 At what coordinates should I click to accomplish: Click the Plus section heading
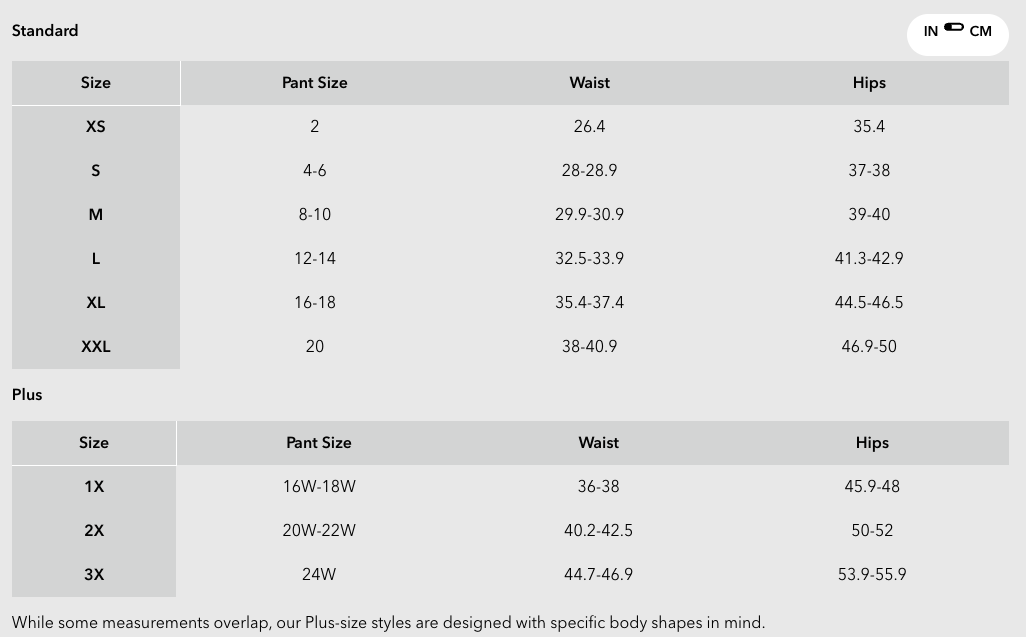(27, 394)
